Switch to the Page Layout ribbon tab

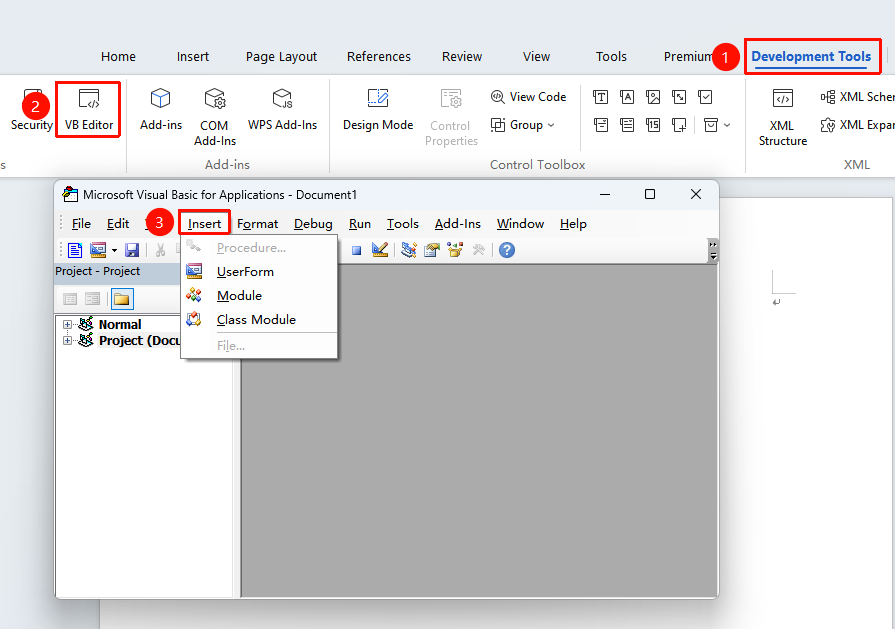point(281,57)
